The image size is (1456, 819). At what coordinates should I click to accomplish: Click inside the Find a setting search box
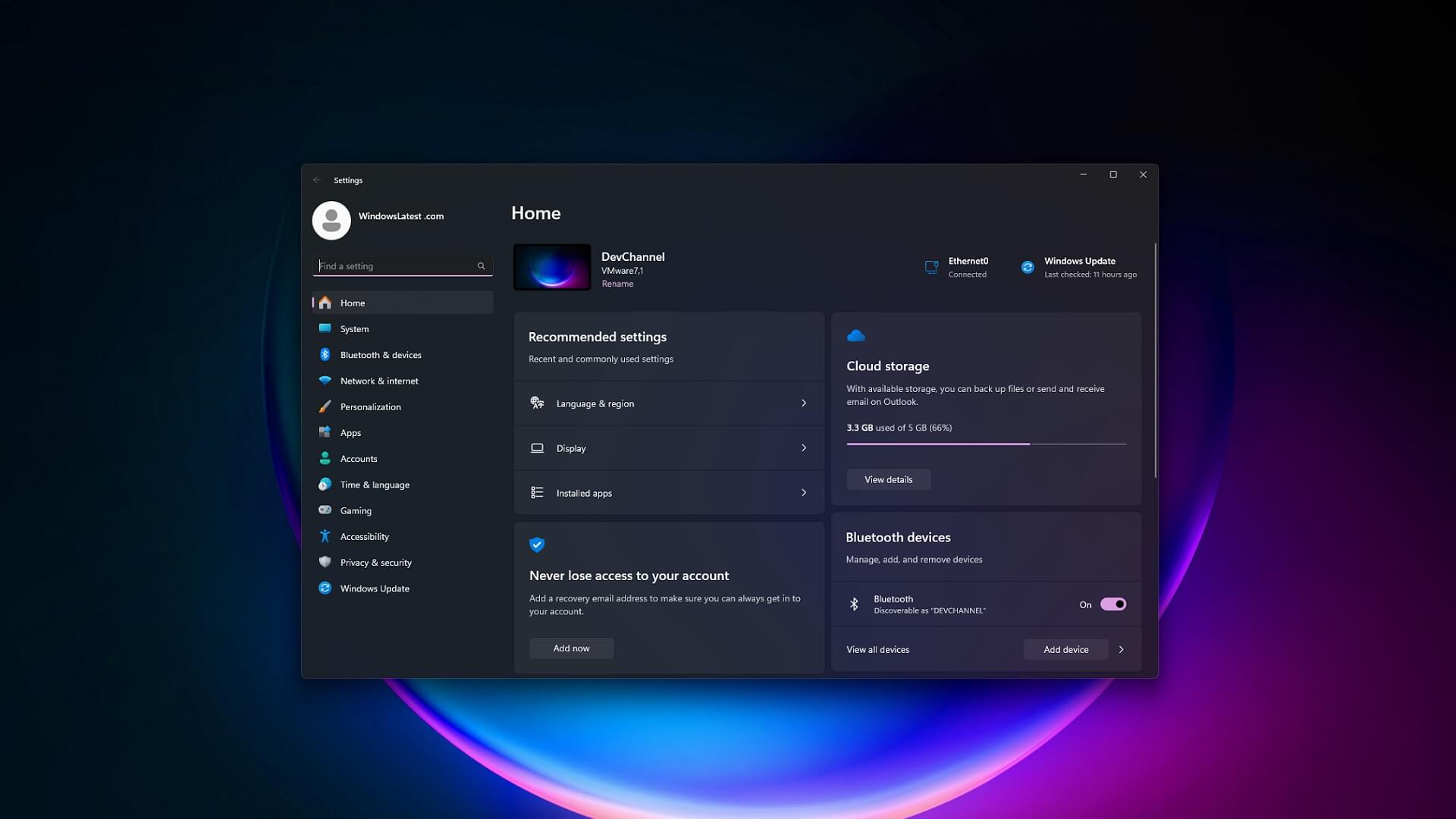coord(394,265)
